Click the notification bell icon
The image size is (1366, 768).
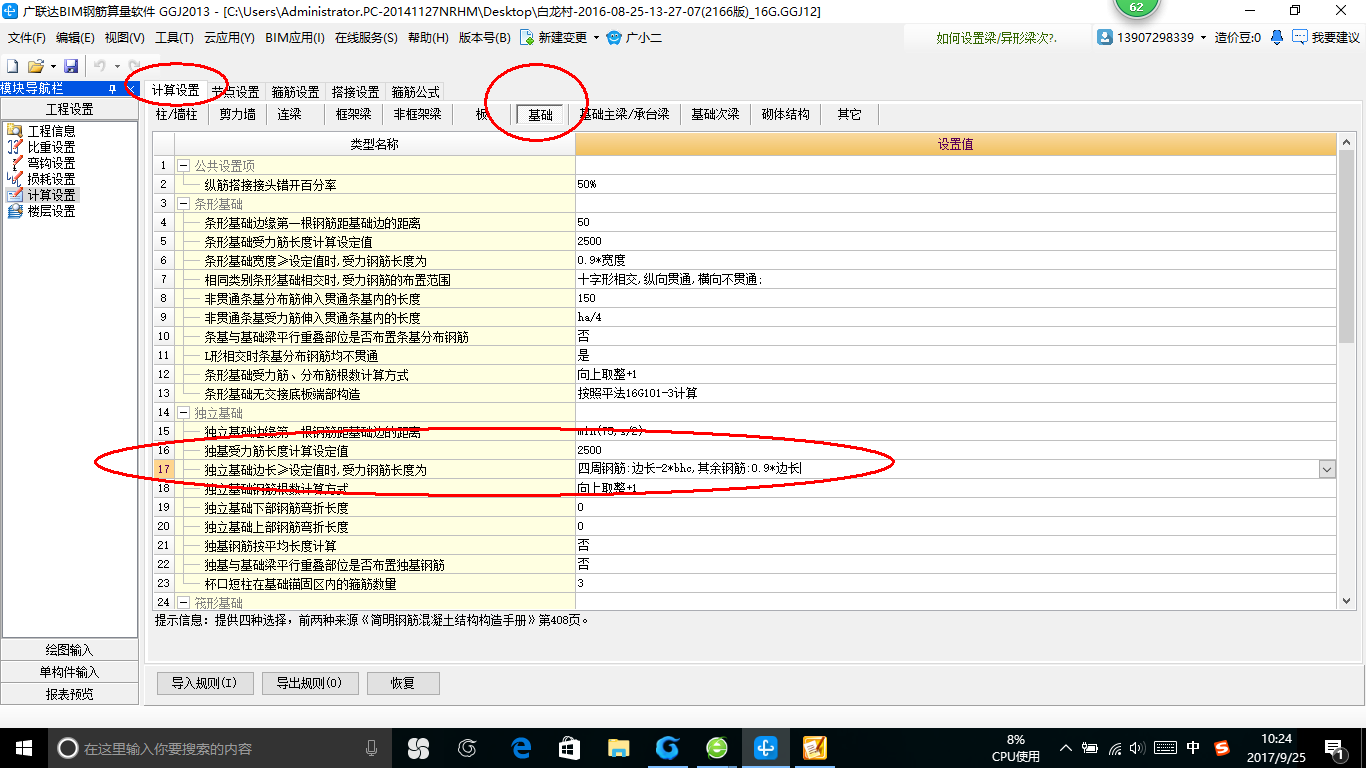[x=1277, y=37]
